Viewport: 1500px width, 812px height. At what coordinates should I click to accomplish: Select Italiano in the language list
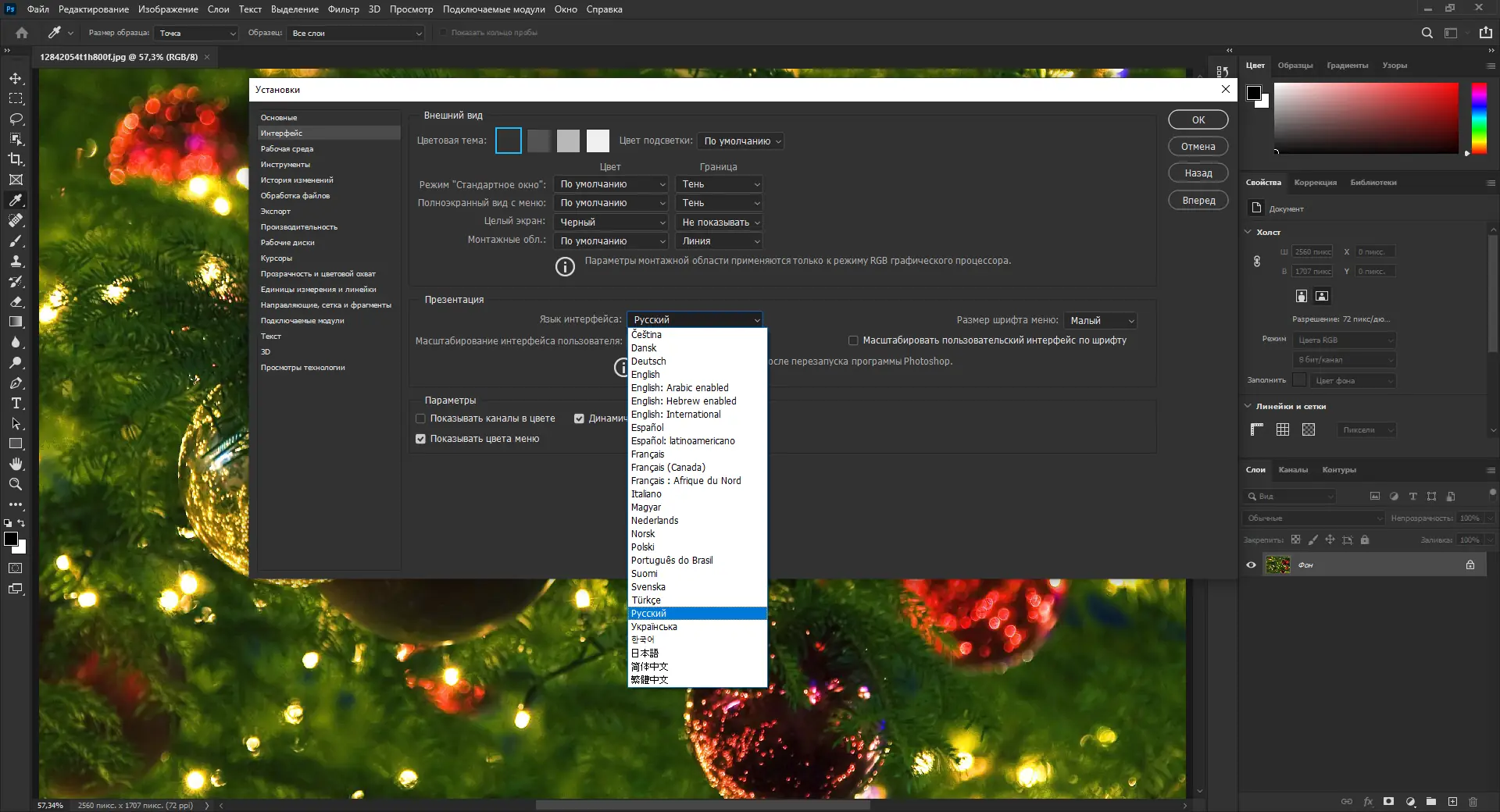click(697, 494)
